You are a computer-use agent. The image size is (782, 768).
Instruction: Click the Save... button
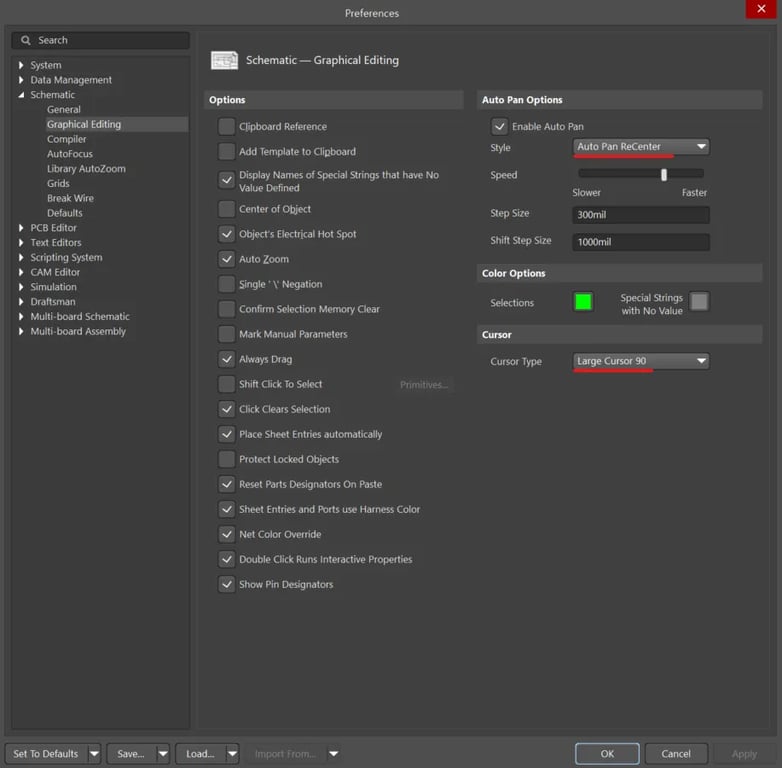pos(131,754)
